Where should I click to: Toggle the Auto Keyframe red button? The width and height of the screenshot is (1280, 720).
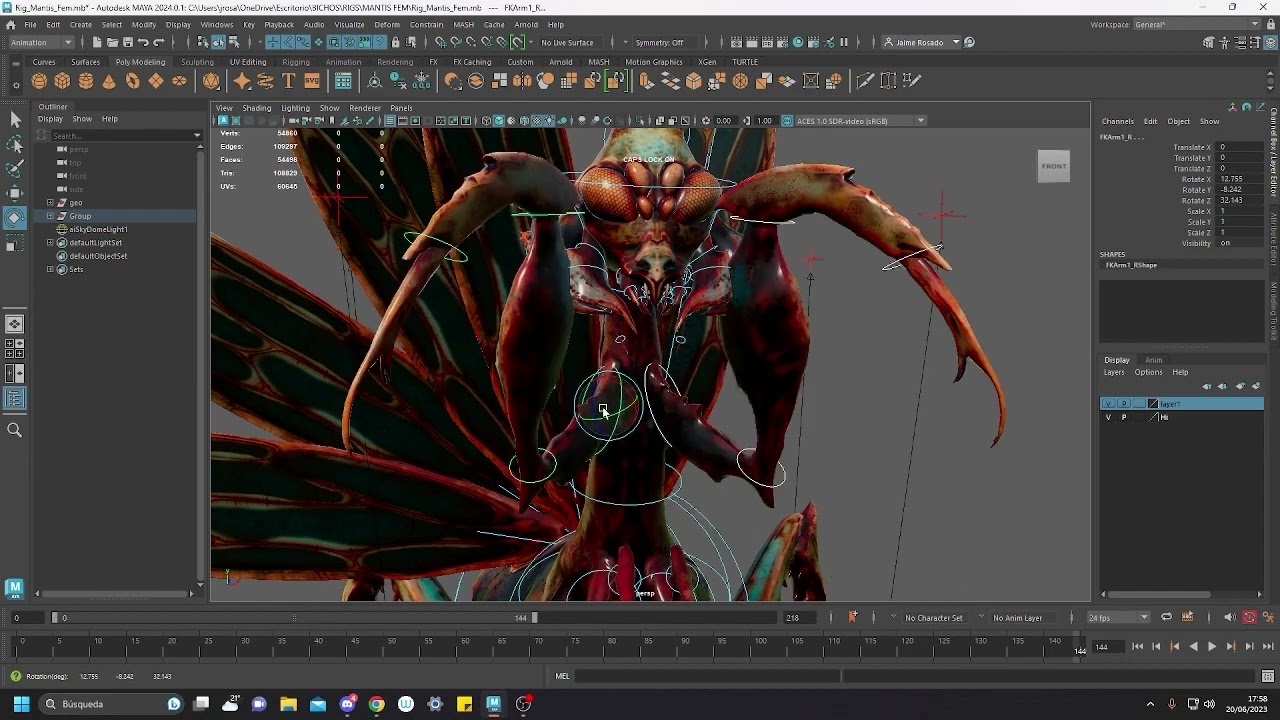tap(1249, 617)
